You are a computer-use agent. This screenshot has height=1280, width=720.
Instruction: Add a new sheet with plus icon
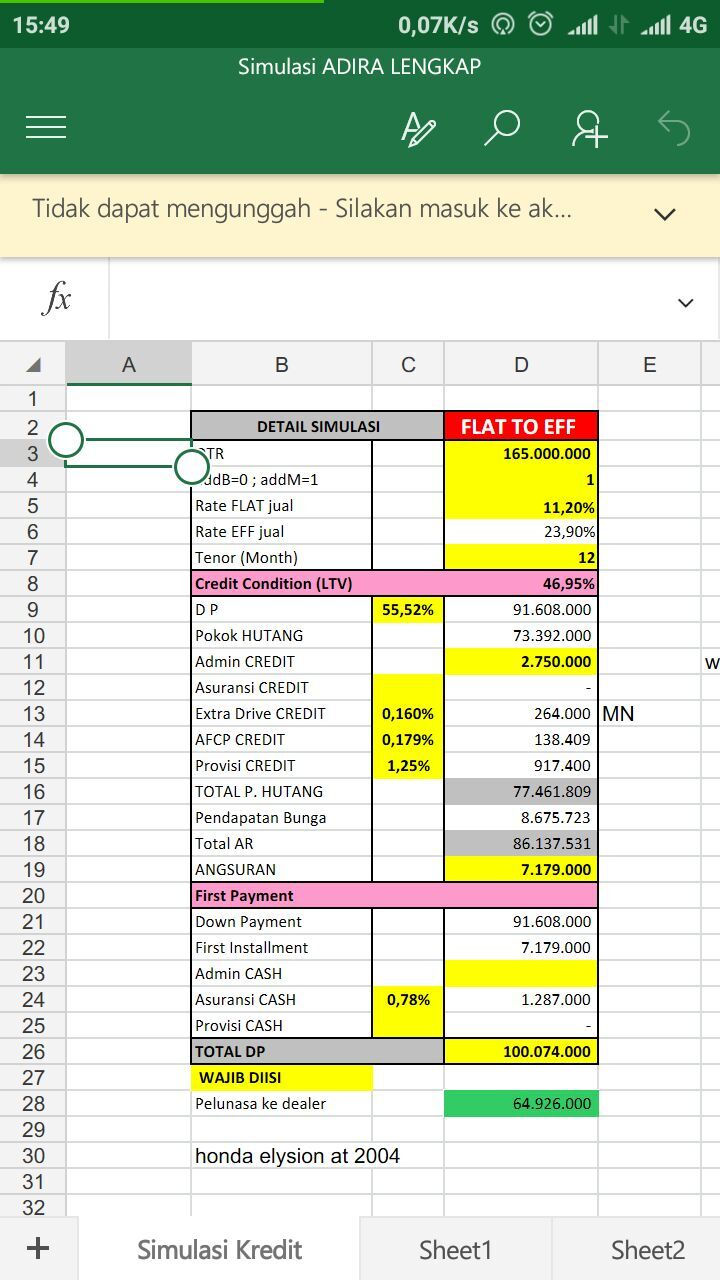tap(38, 1248)
